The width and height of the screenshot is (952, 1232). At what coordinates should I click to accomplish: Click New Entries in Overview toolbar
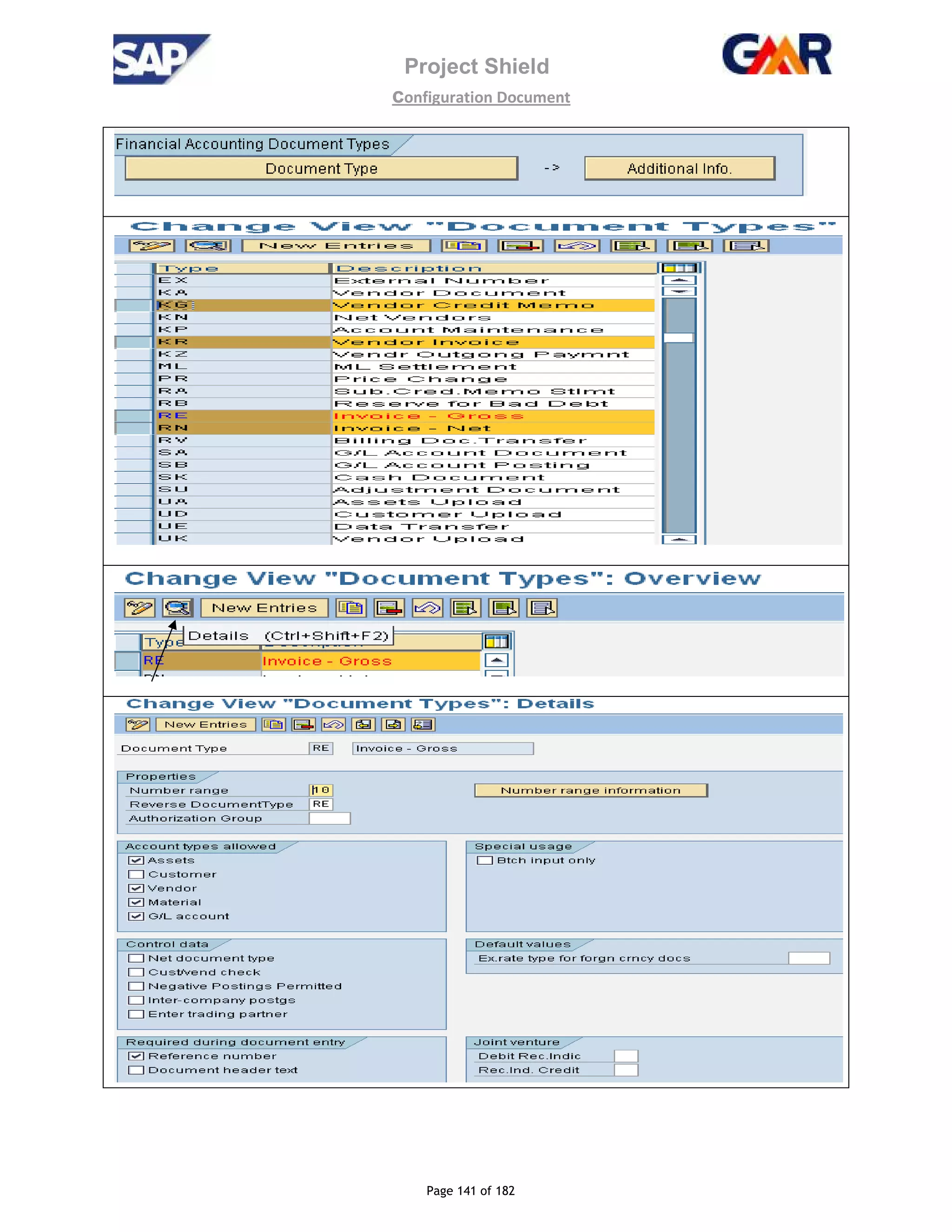pyautogui.click(x=264, y=608)
